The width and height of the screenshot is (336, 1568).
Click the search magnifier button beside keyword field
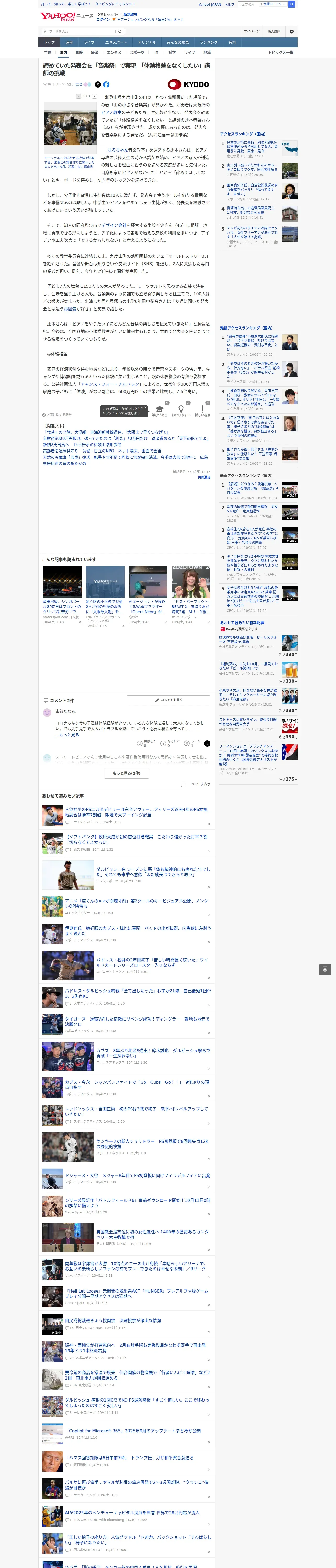click(x=120, y=32)
